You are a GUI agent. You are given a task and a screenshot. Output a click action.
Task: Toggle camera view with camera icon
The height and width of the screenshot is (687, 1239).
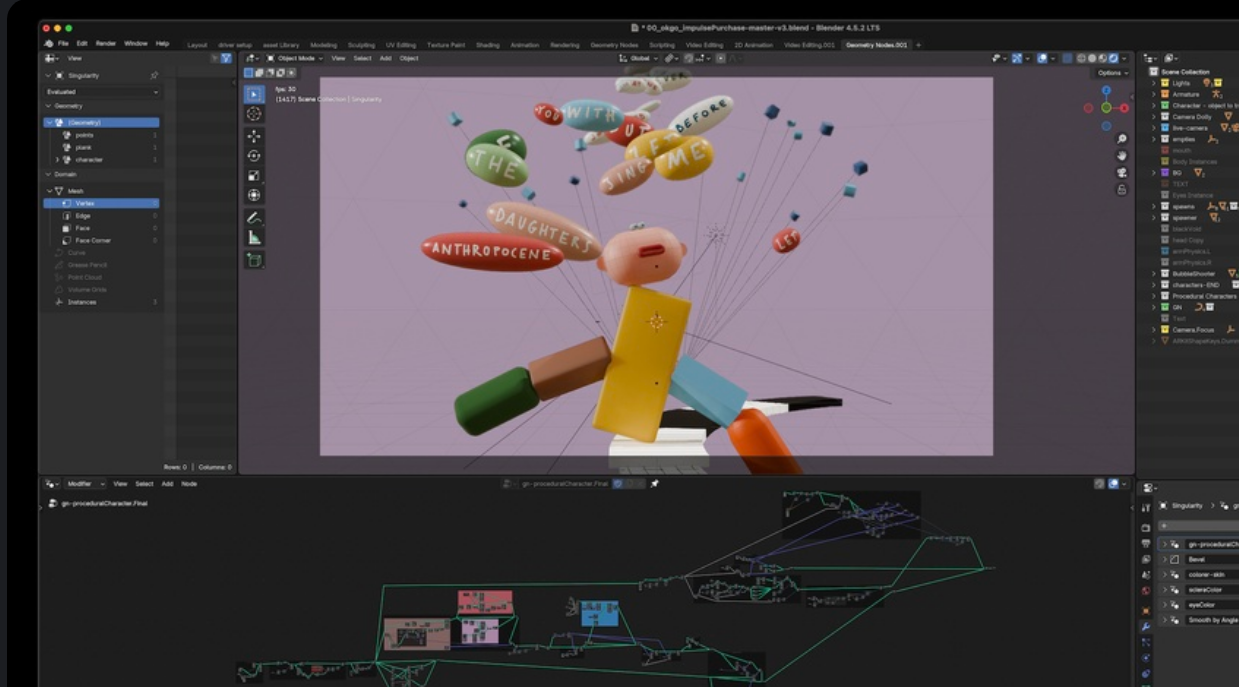(1122, 172)
